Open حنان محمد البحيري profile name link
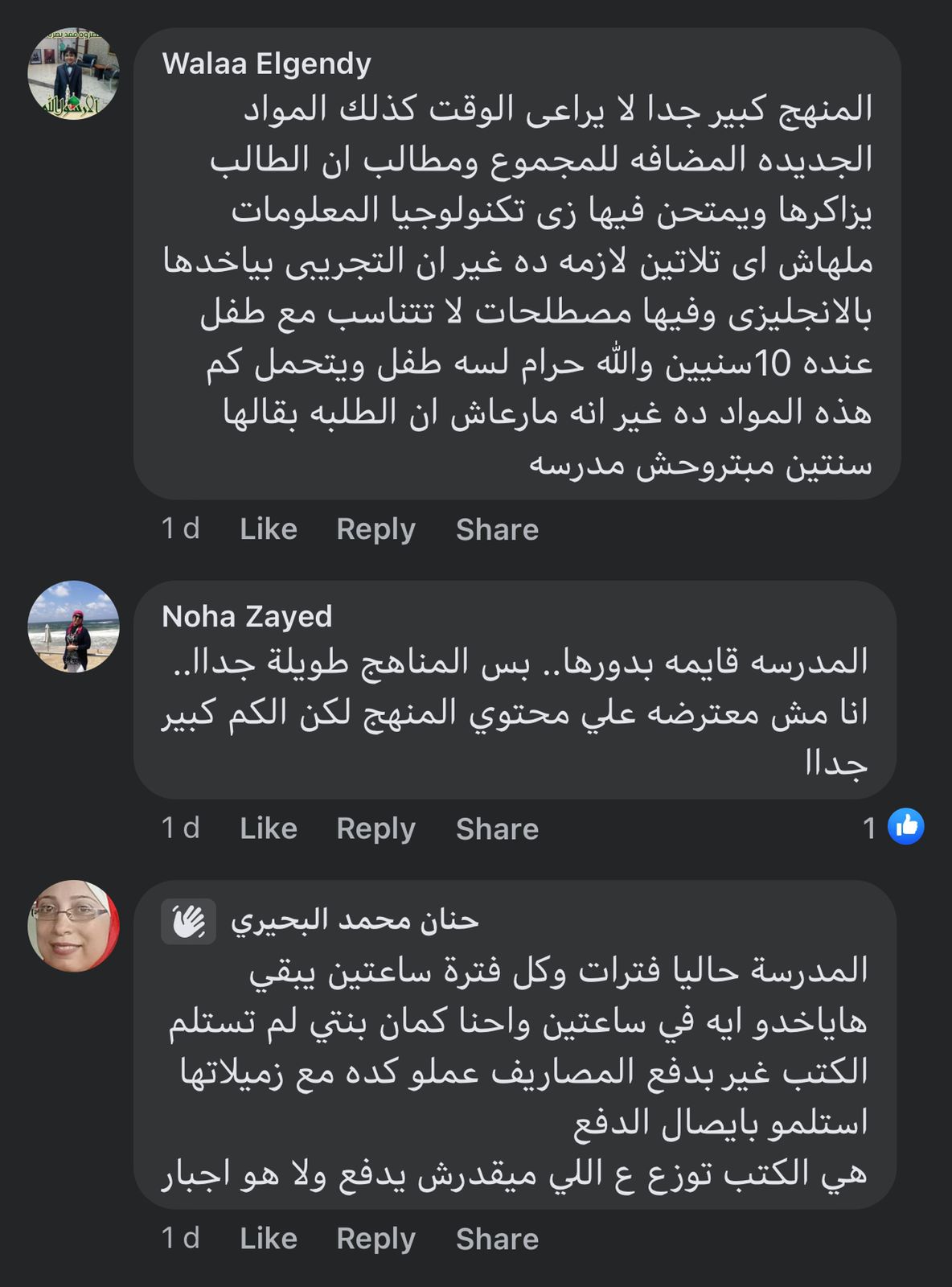Screen dimensions: 952x1287 355,920
